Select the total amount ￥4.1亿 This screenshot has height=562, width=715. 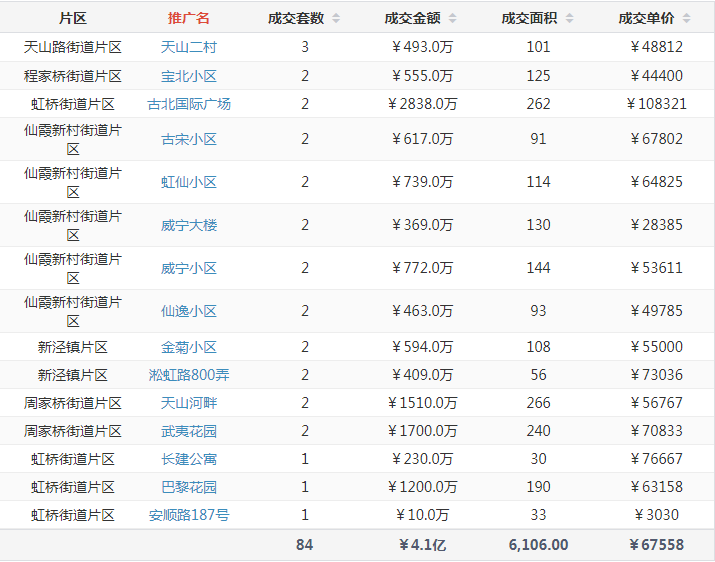422,545
